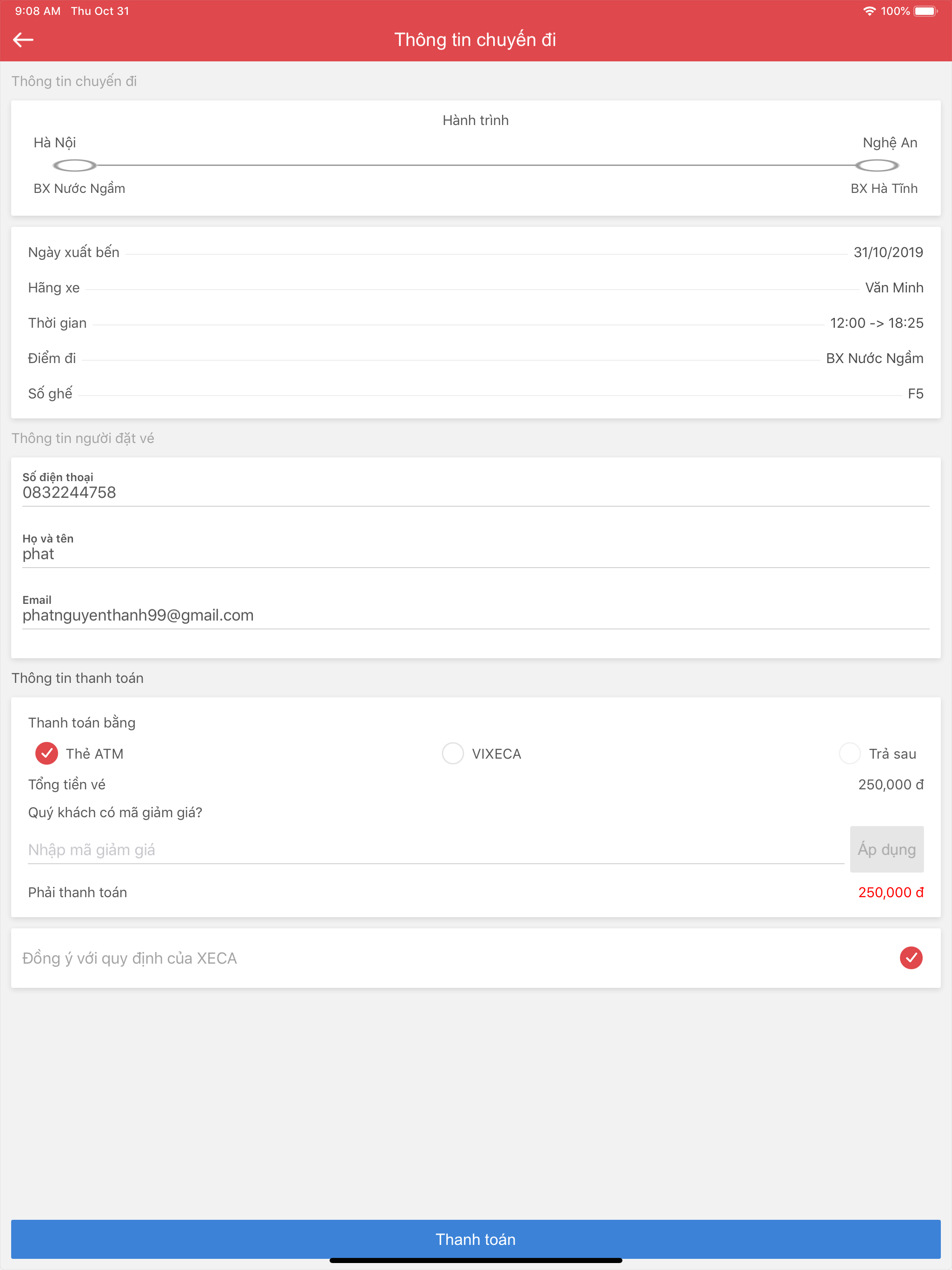Edit the Họ và tên field
The width and height of the screenshot is (952, 1270).
tap(476, 554)
